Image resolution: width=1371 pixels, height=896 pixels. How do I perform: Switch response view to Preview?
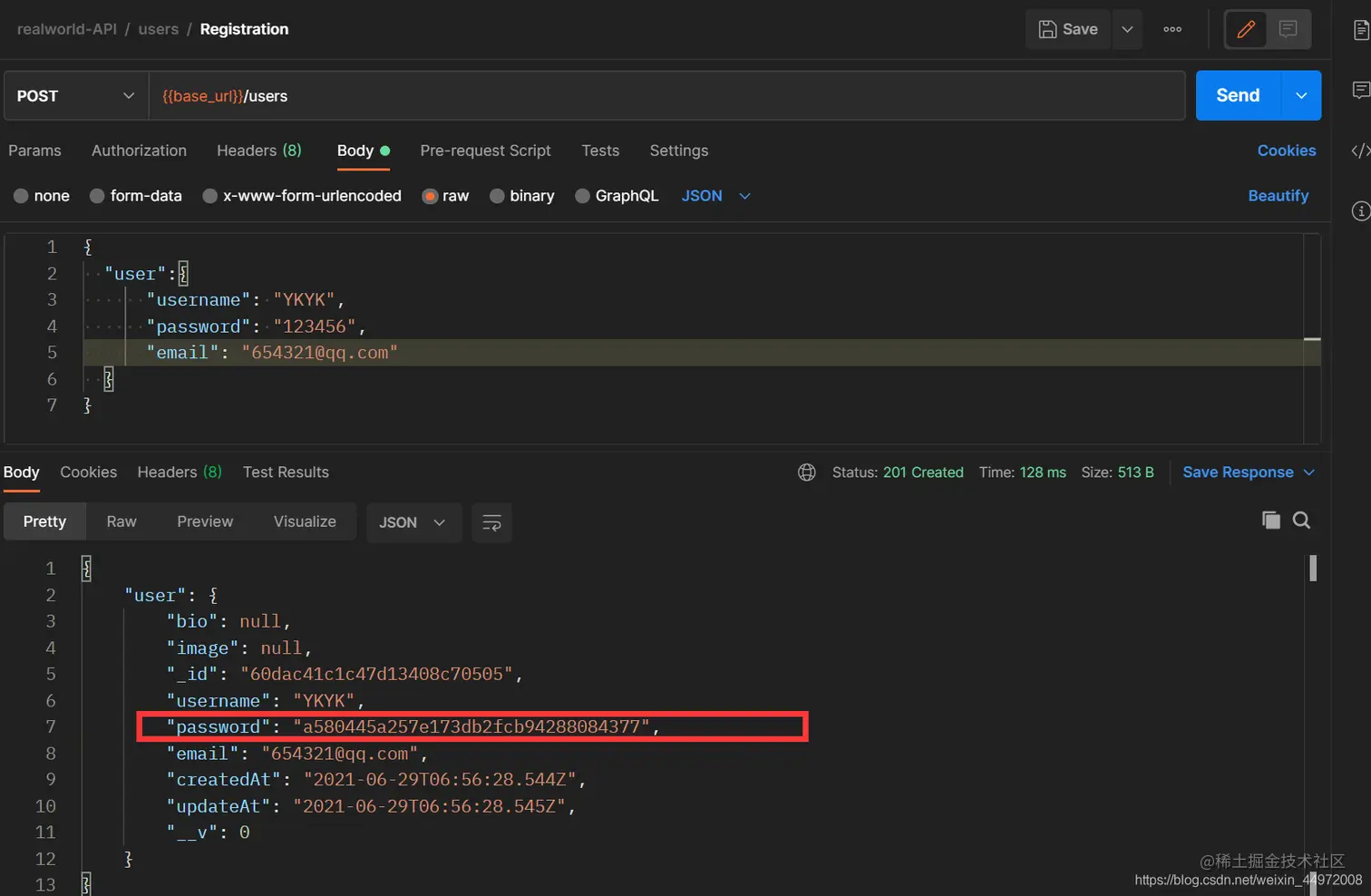tap(205, 521)
